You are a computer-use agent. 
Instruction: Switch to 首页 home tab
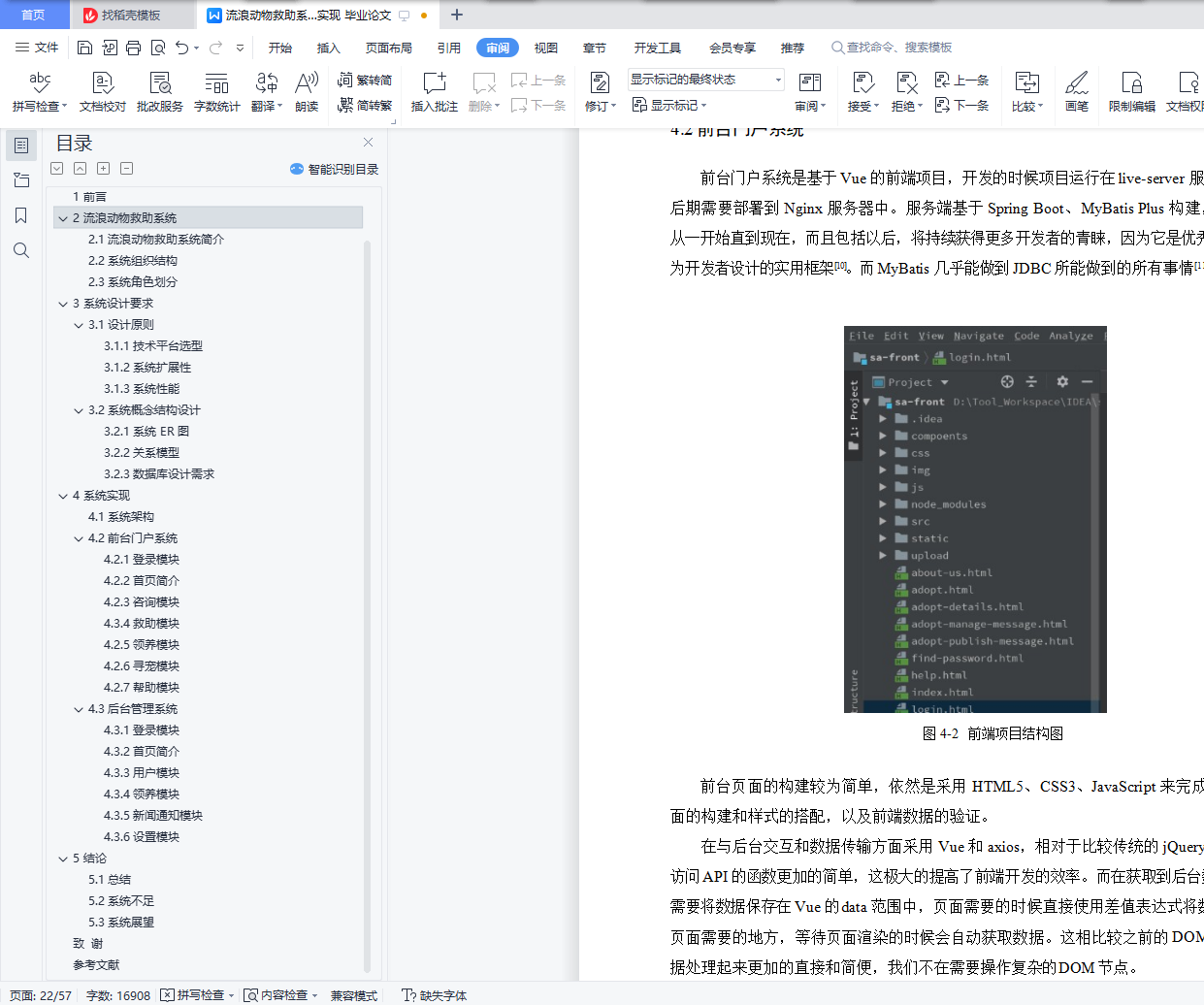(33, 15)
